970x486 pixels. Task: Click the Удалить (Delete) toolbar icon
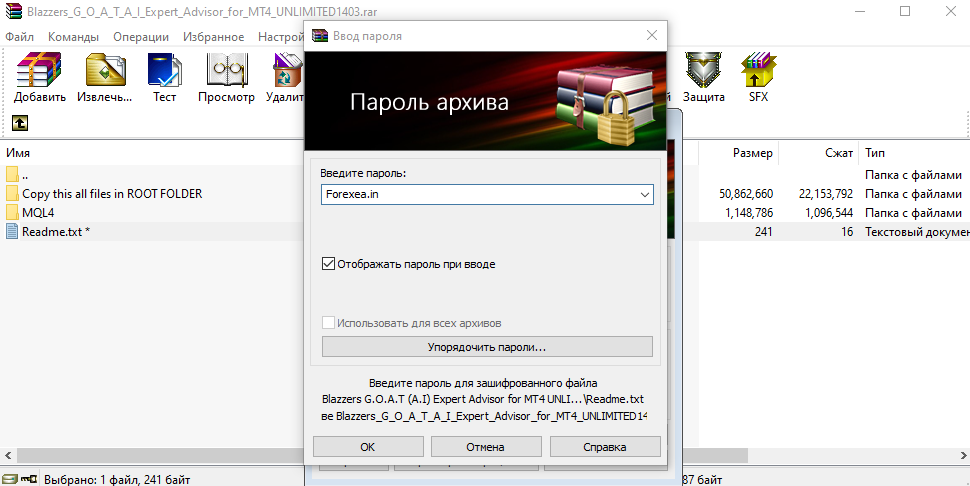[x=285, y=78]
